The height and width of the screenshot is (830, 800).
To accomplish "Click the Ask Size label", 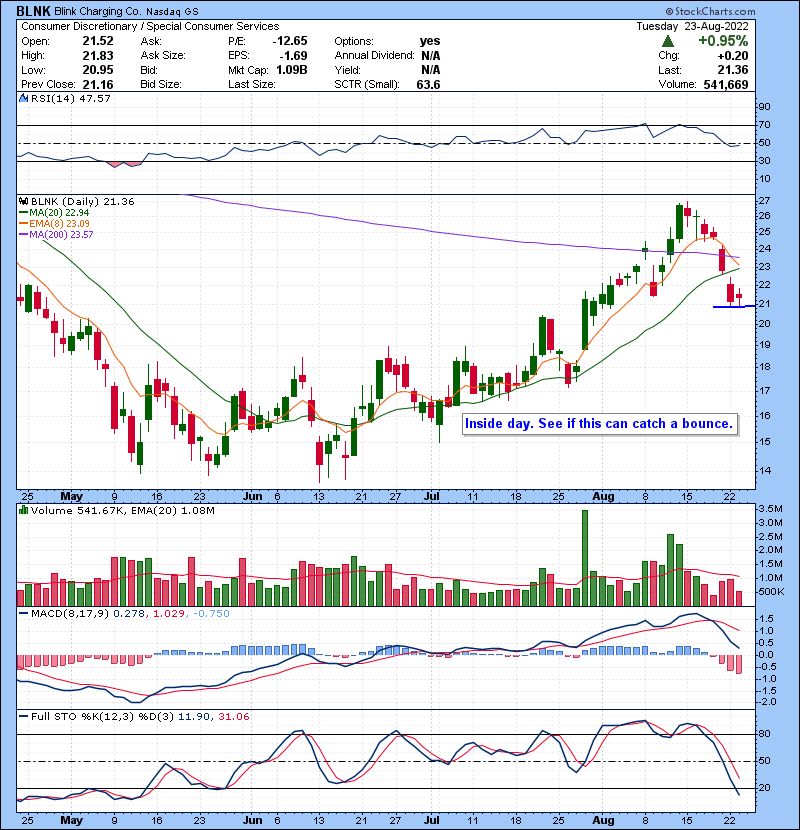I will pyautogui.click(x=163, y=56).
